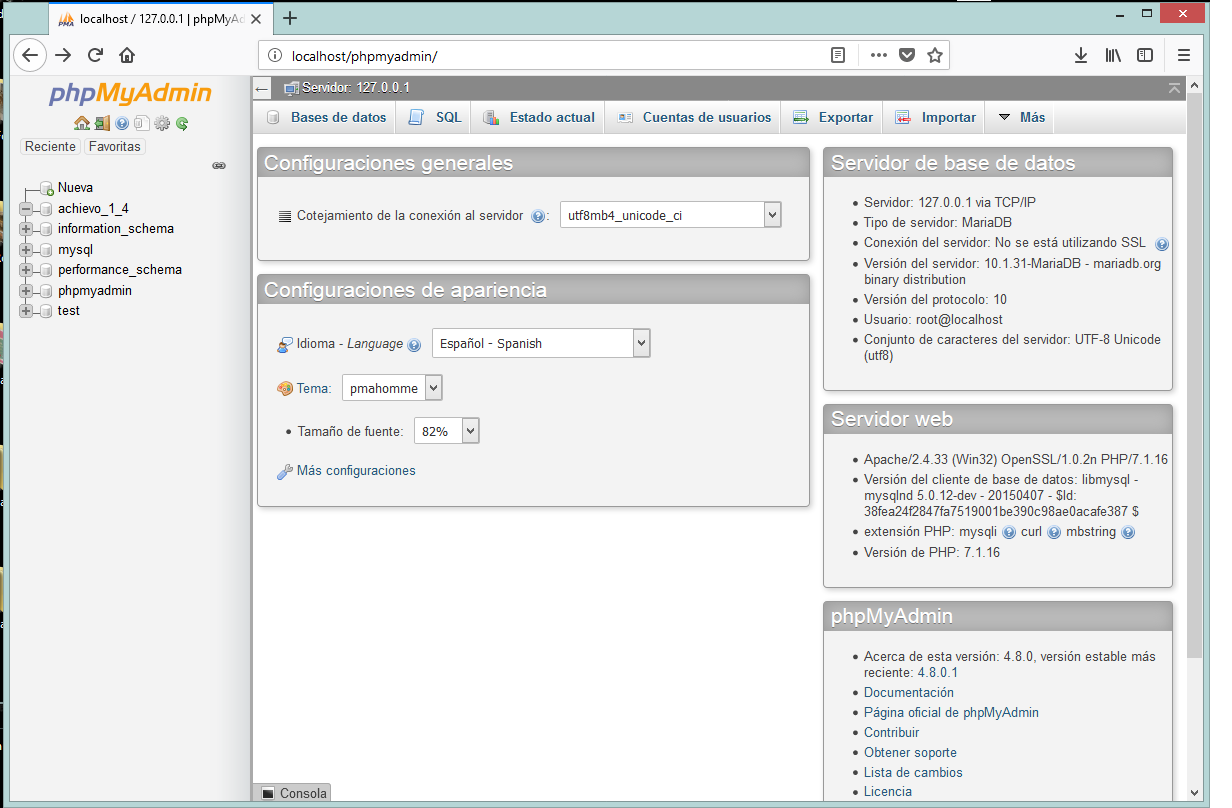Screen dimensions: 1232x808
Task: Create a new database via Nueva
Action: (x=75, y=188)
